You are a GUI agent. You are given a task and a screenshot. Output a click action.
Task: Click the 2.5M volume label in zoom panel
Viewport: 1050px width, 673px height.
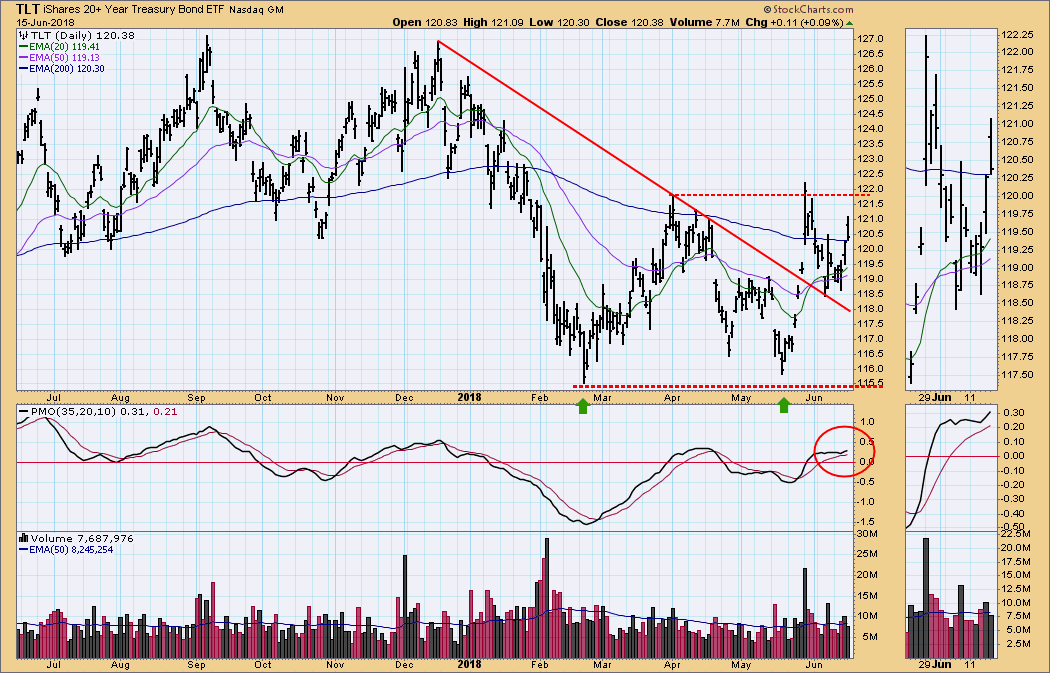click(x=1019, y=644)
